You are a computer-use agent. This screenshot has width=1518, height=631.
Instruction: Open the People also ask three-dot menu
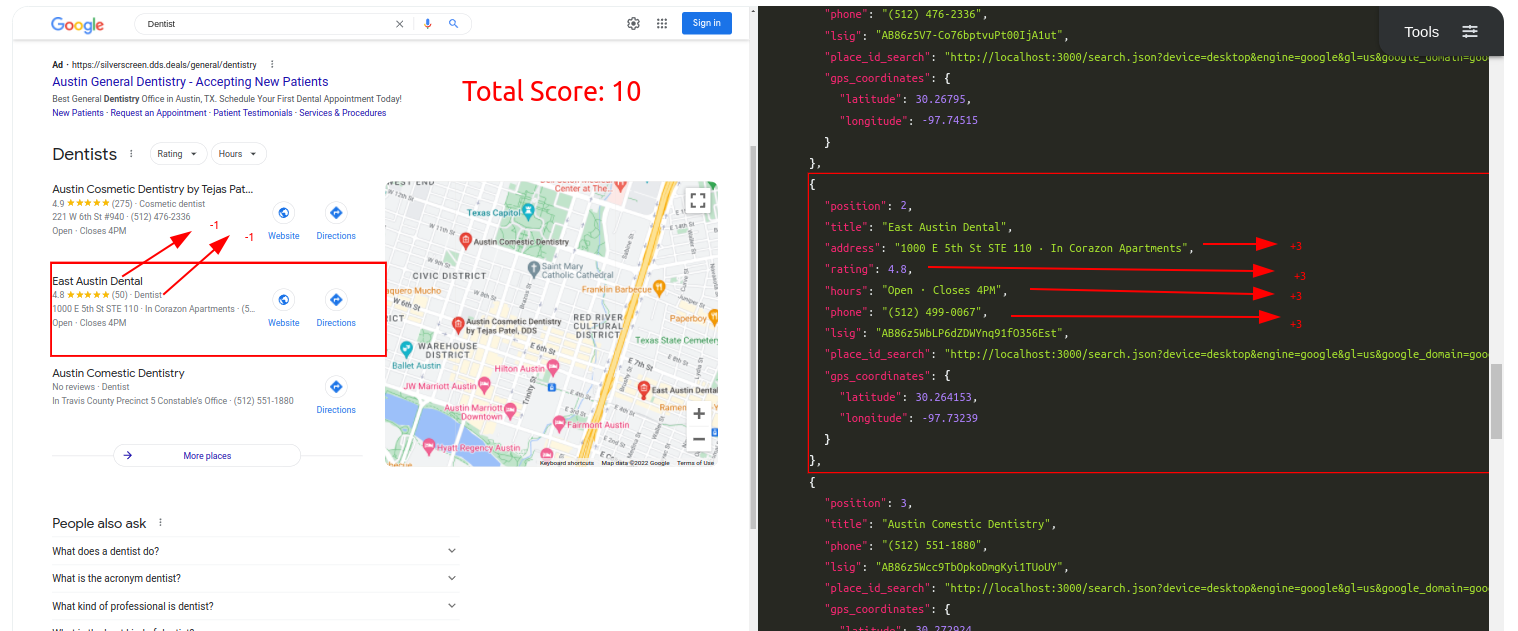160,523
